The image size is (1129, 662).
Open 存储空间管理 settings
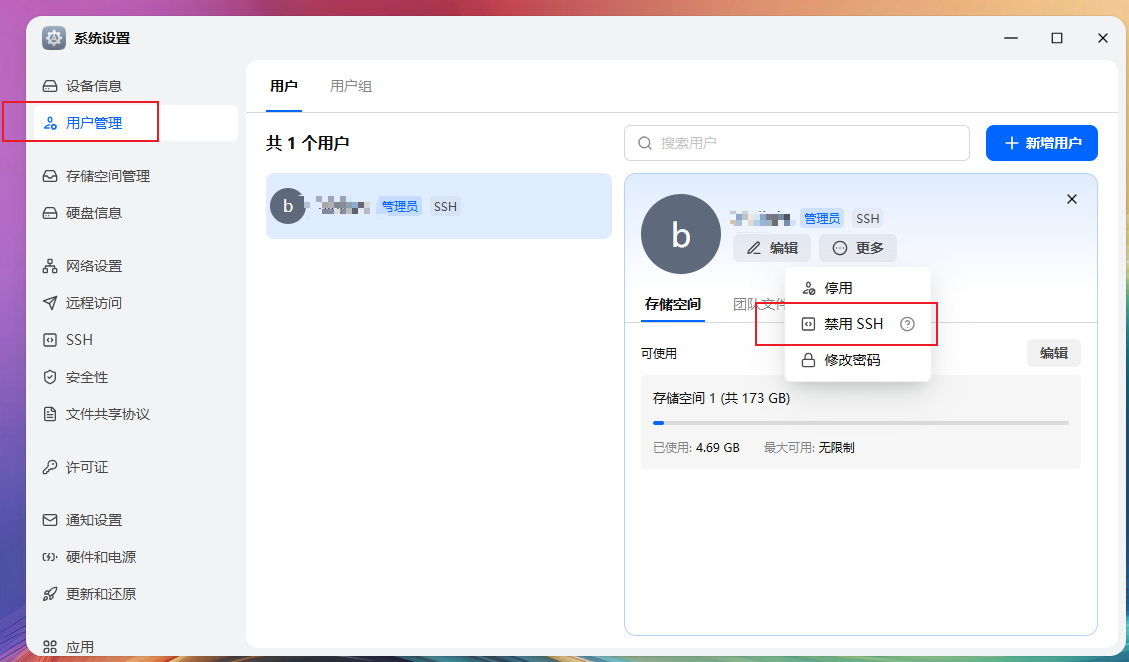(96, 176)
